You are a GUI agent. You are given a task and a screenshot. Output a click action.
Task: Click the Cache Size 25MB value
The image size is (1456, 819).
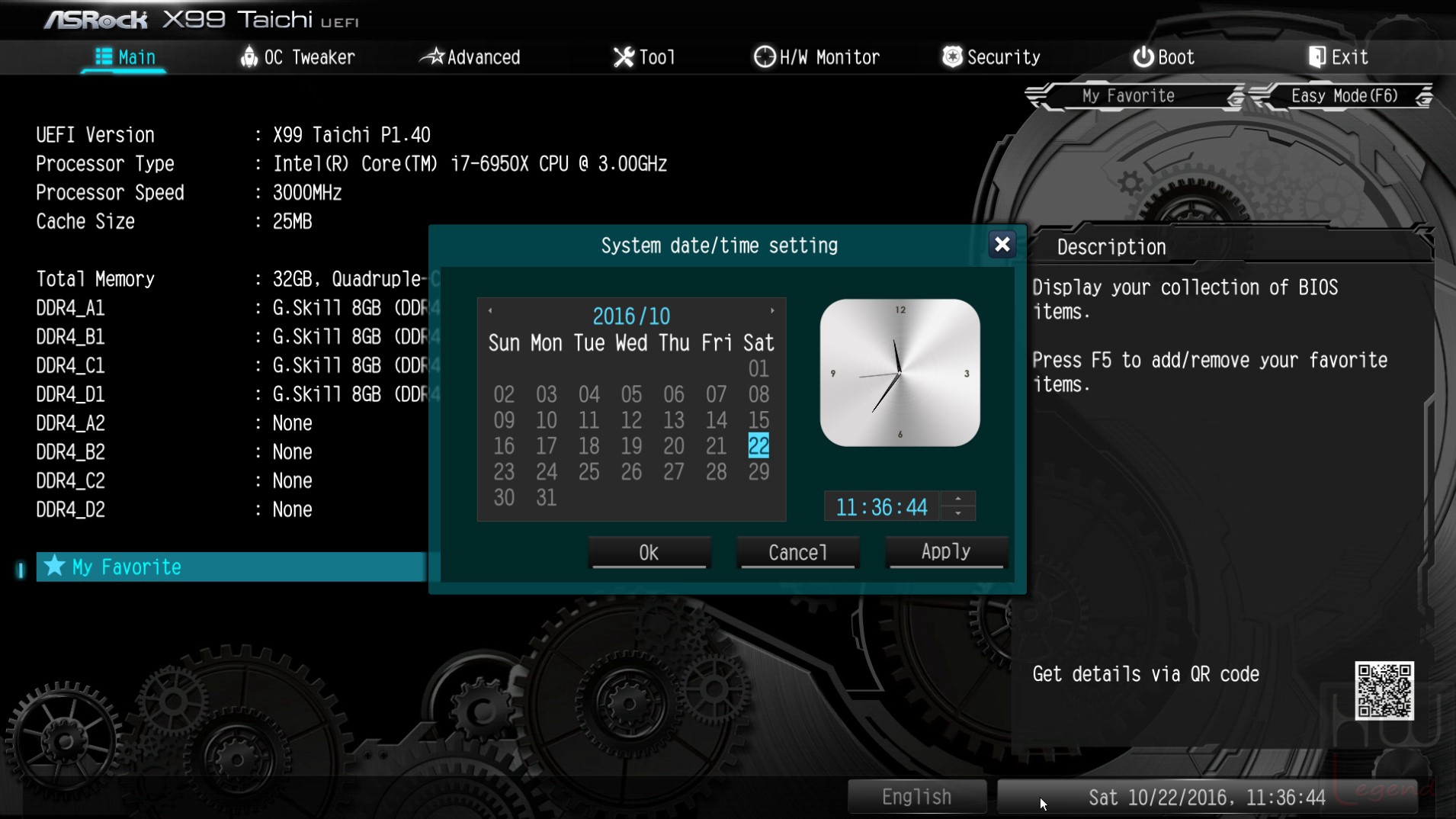coord(293,222)
